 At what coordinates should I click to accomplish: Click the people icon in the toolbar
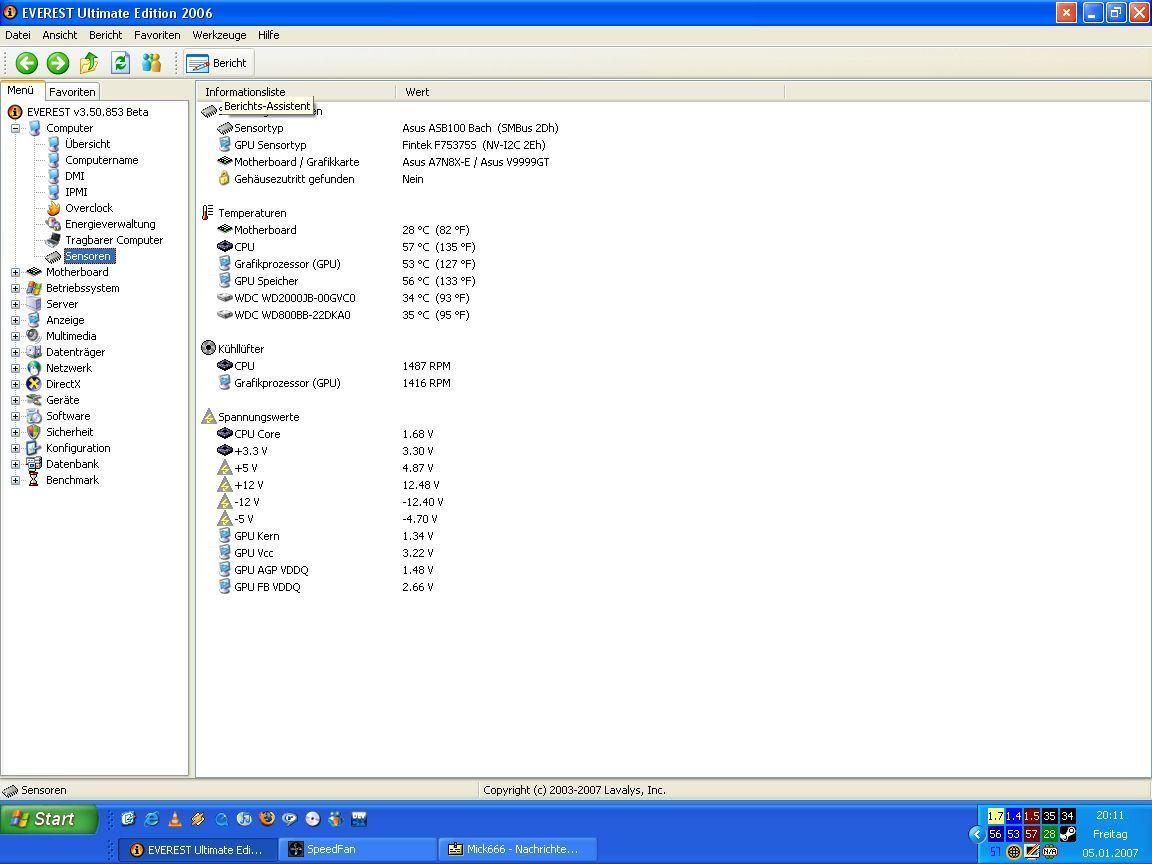point(152,63)
